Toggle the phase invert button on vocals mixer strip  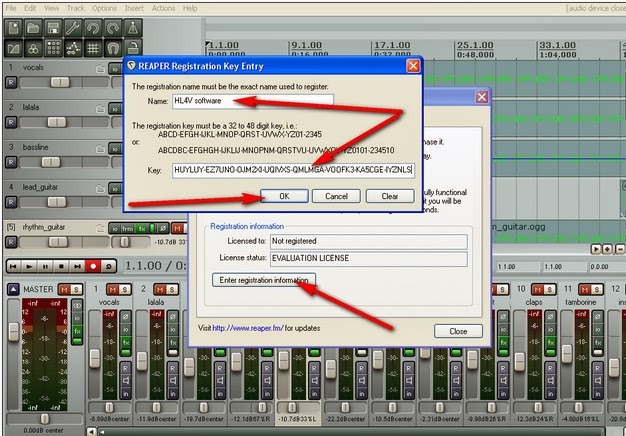click(x=126, y=317)
